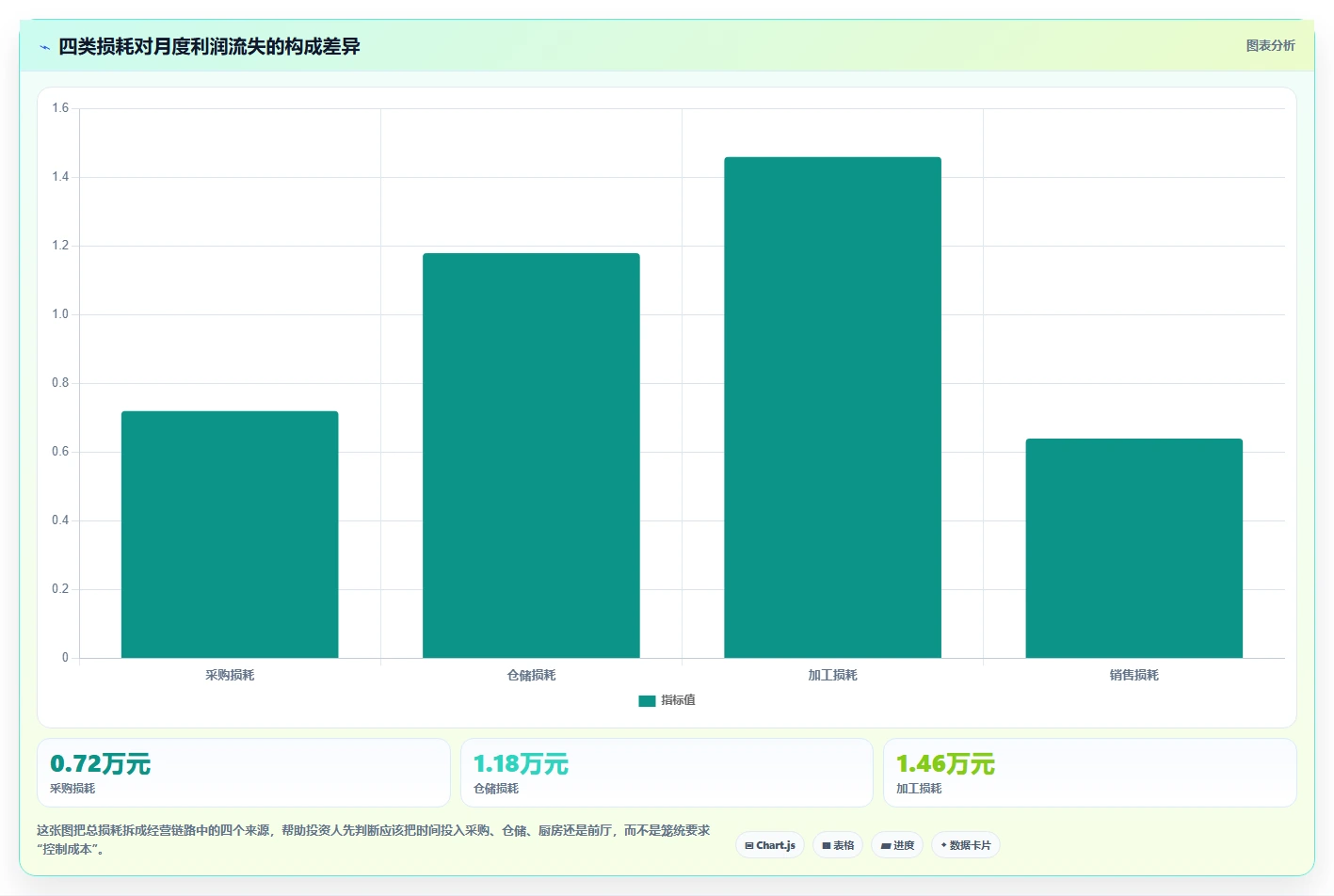
Task: Open the 1.18万元 仓储损耗 data card
Action: point(667,773)
